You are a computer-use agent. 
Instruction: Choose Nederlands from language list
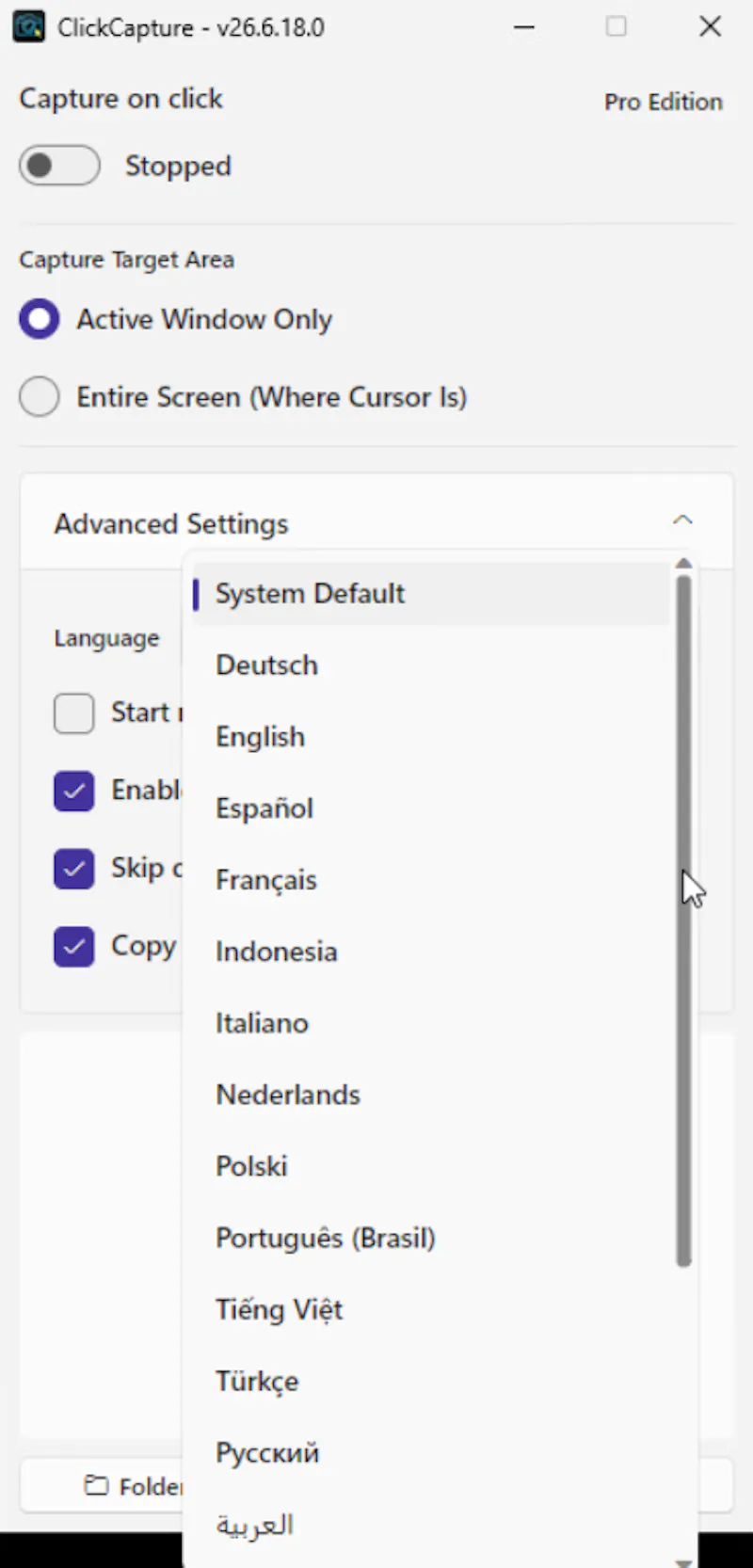[x=431, y=1095]
